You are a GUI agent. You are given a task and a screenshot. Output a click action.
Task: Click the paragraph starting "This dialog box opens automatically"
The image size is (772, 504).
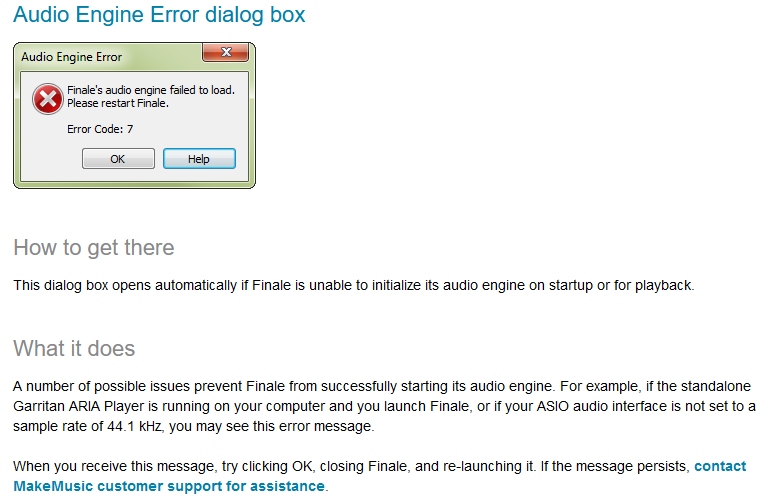(x=353, y=286)
